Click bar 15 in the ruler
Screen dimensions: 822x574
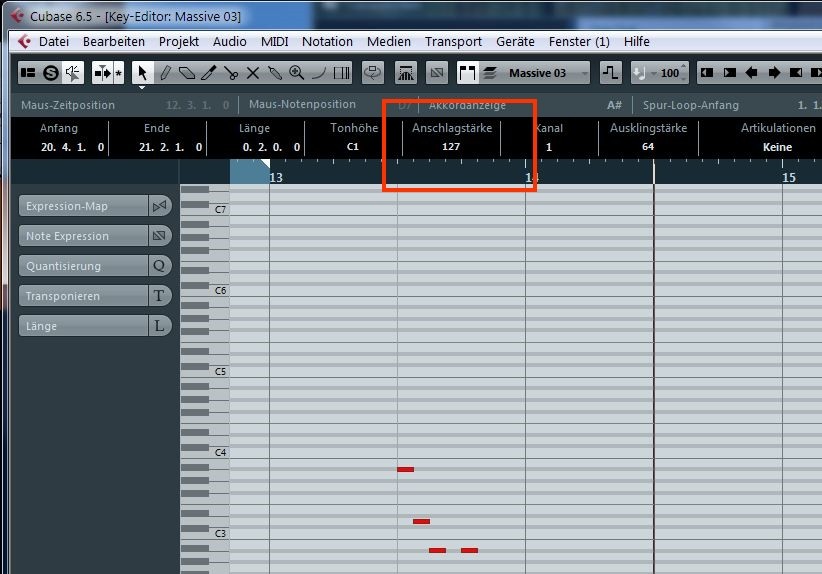[x=789, y=178]
